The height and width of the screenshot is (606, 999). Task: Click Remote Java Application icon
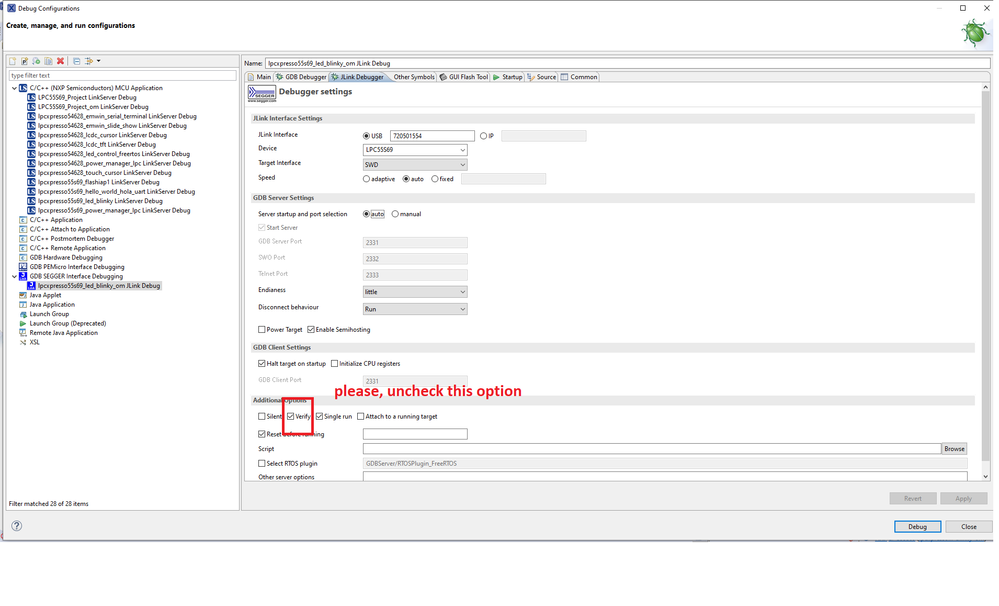[23, 333]
